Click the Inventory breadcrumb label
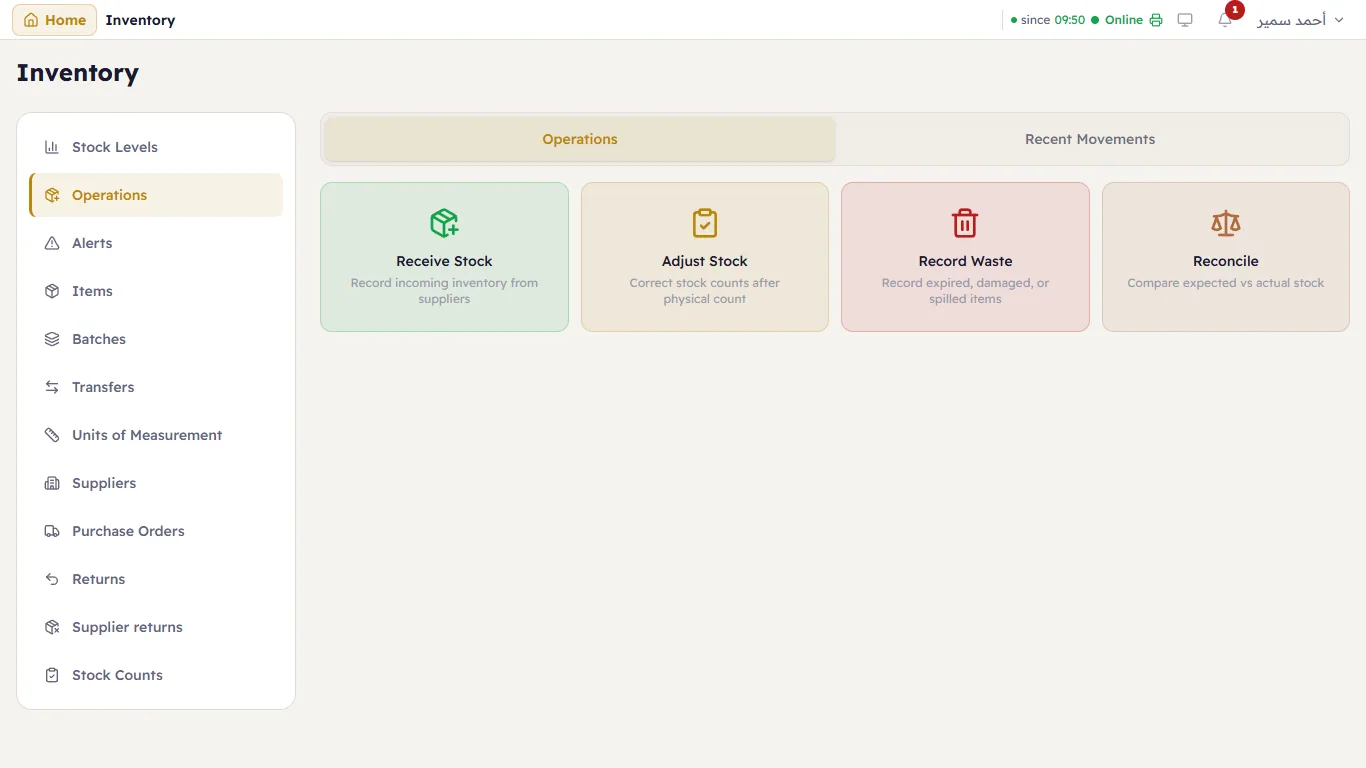 point(140,20)
